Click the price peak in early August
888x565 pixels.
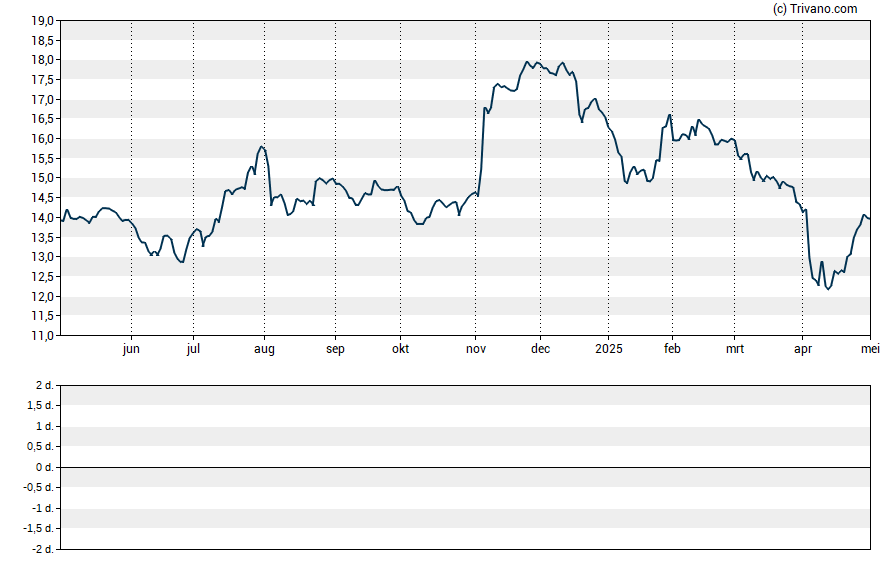coord(261,147)
